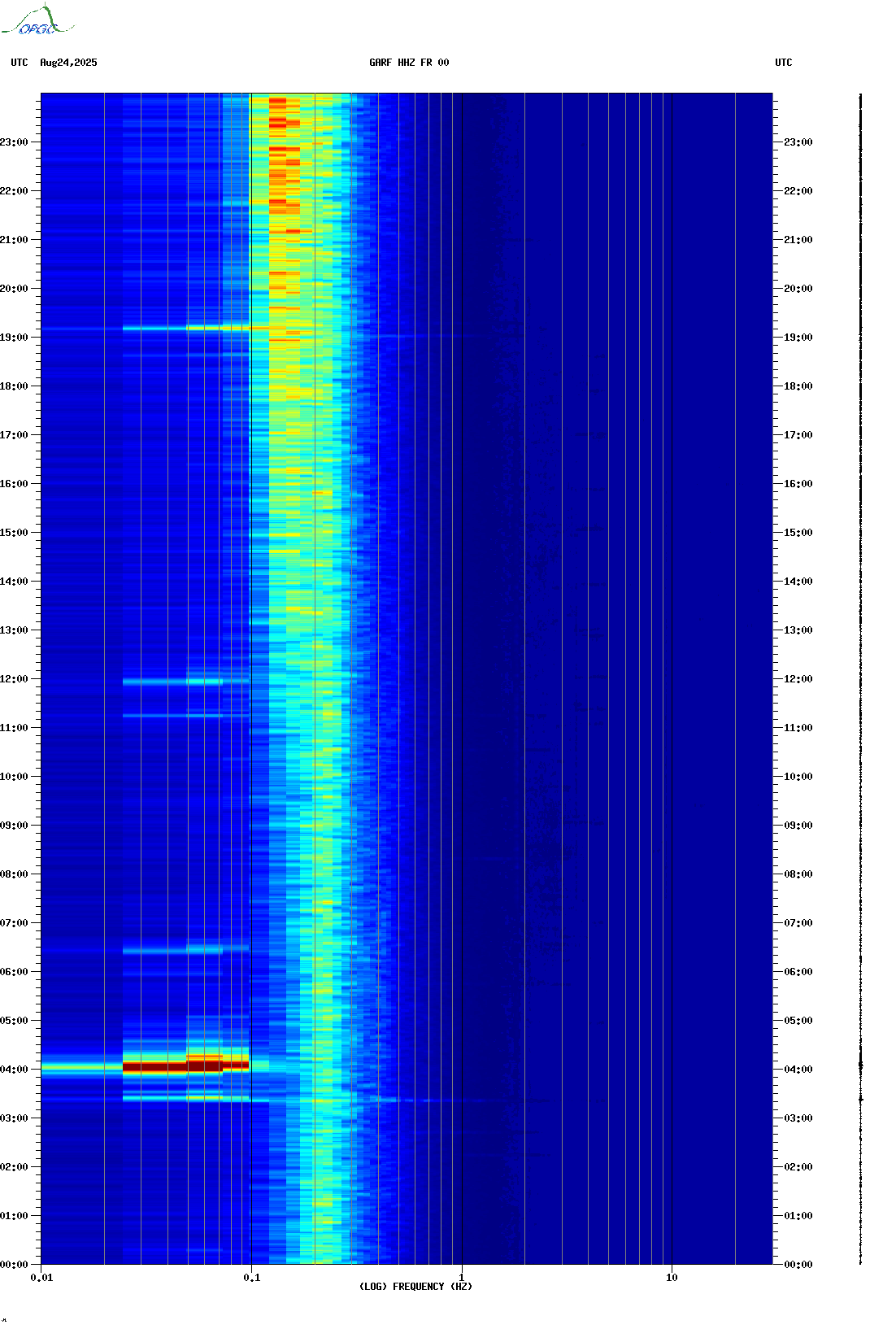Click the 10:00 label on right axis
The height and width of the screenshot is (1329, 896).
[798, 777]
